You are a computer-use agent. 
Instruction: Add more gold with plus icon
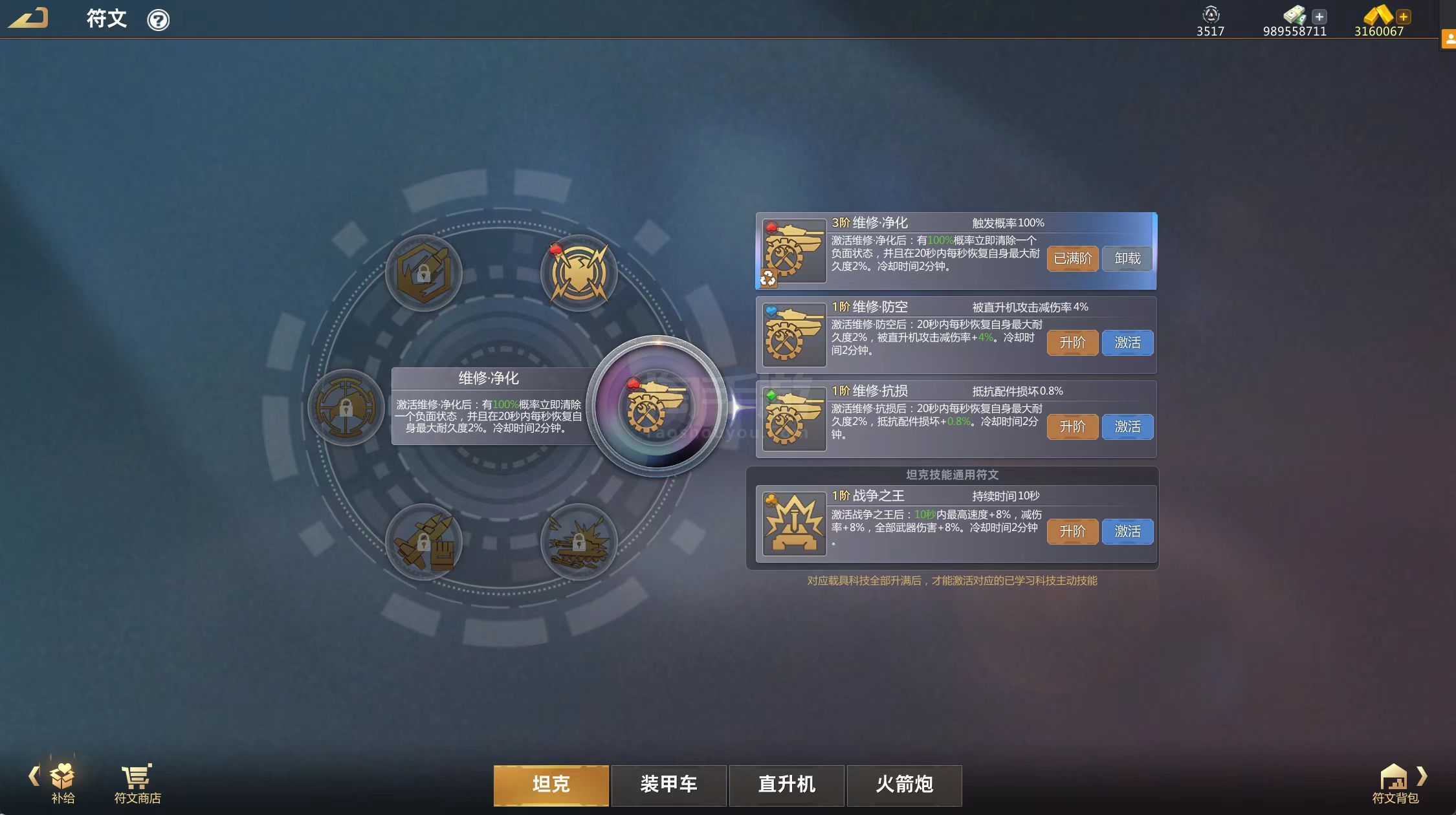click(1403, 17)
